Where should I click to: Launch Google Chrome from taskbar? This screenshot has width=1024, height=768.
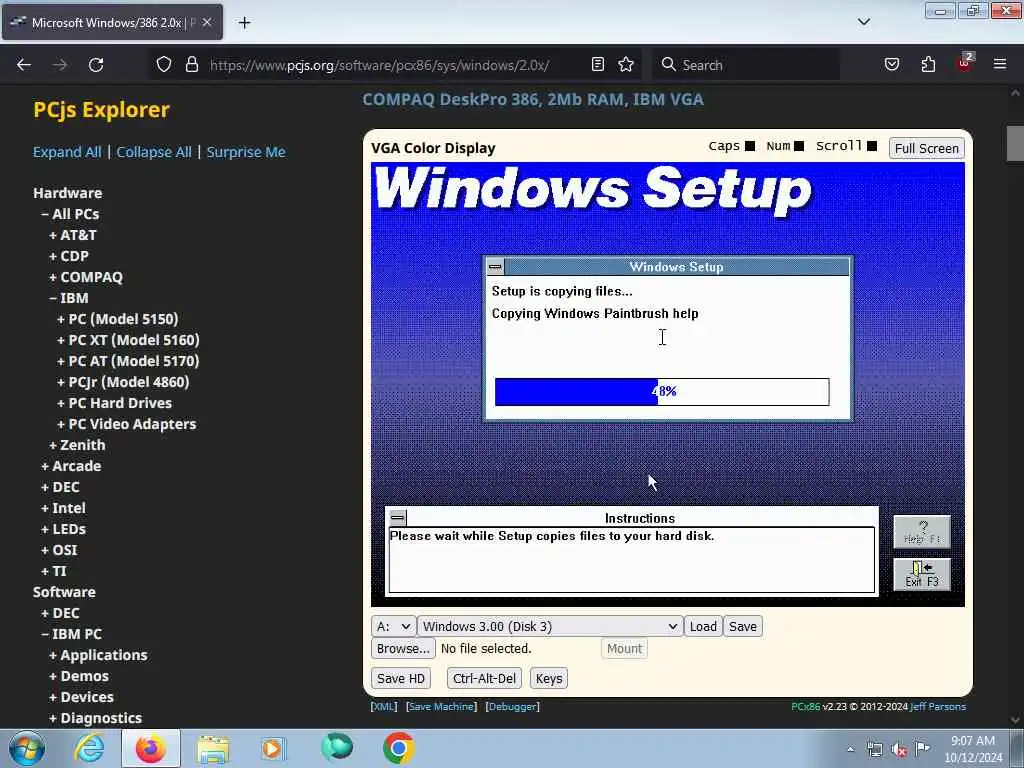398,748
